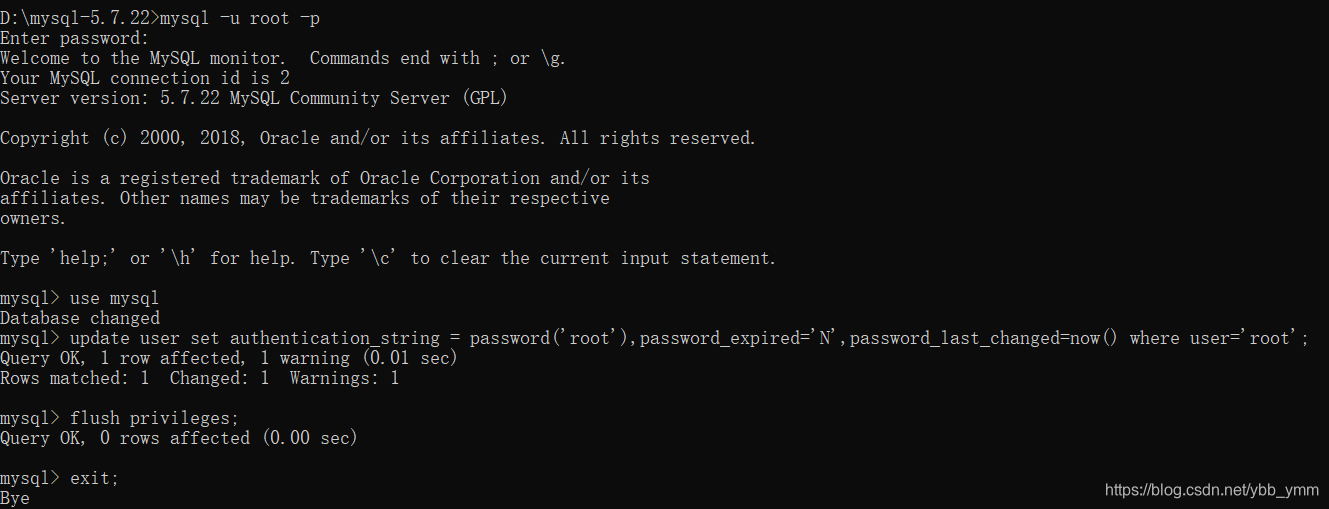
Task: Click "where user='root'" clause
Action: click(x=1220, y=338)
